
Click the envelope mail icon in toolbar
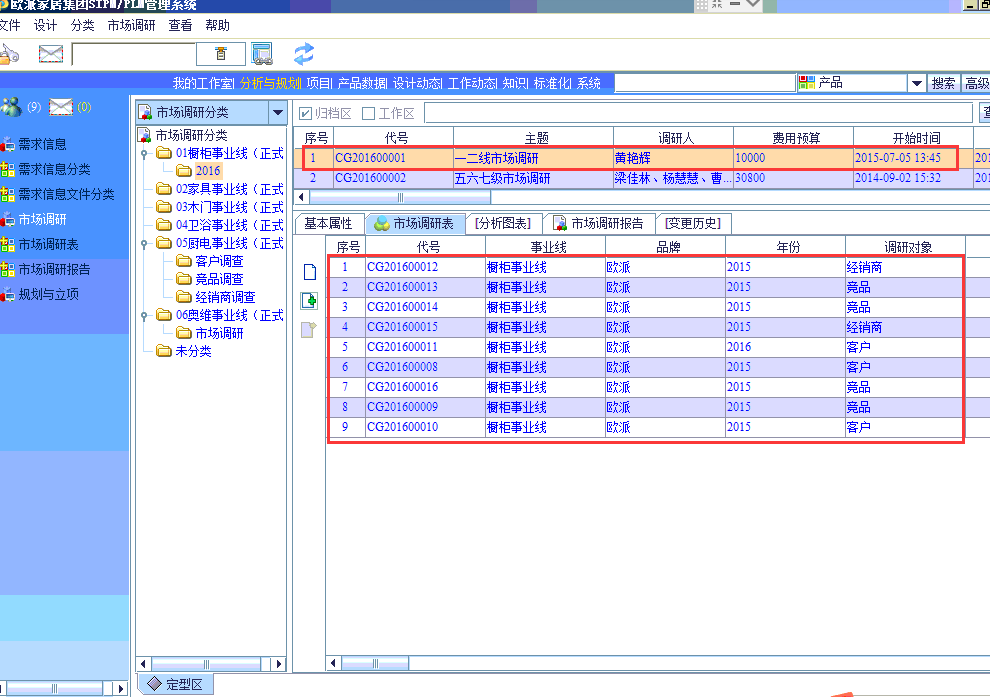[x=50, y=54]
